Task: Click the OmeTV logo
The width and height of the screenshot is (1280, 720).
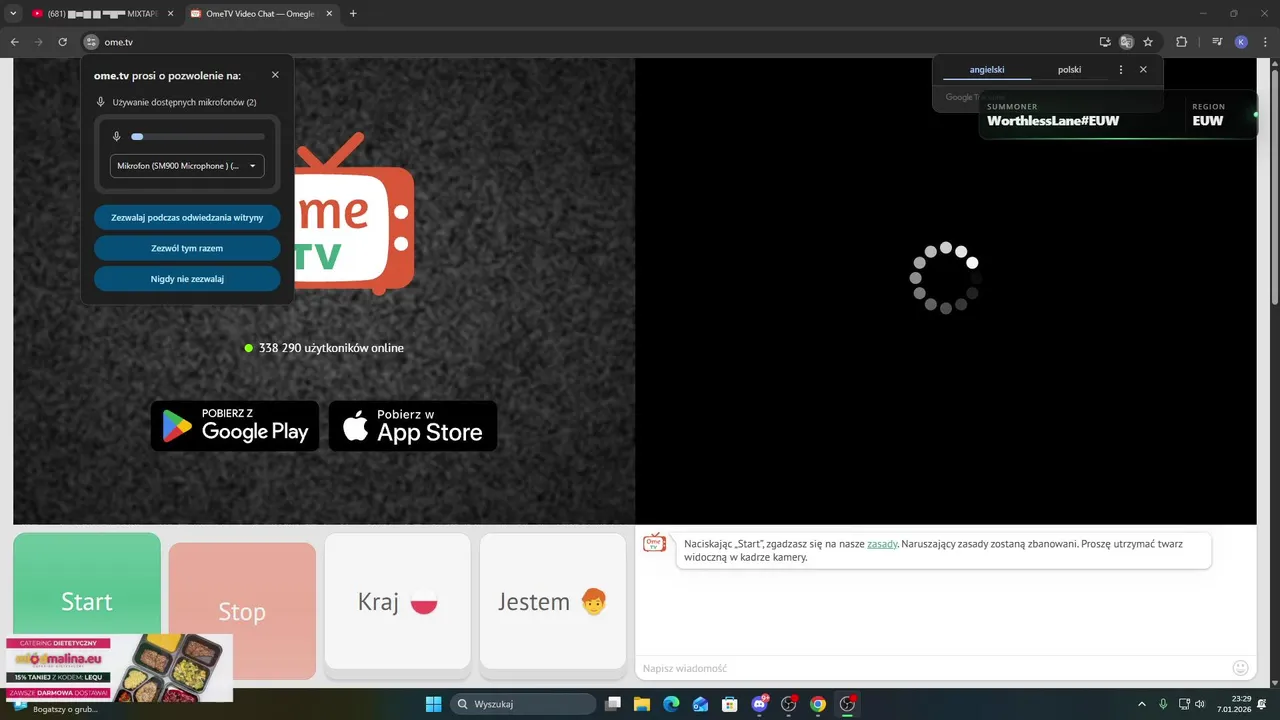Action: (x=355, y=215)
